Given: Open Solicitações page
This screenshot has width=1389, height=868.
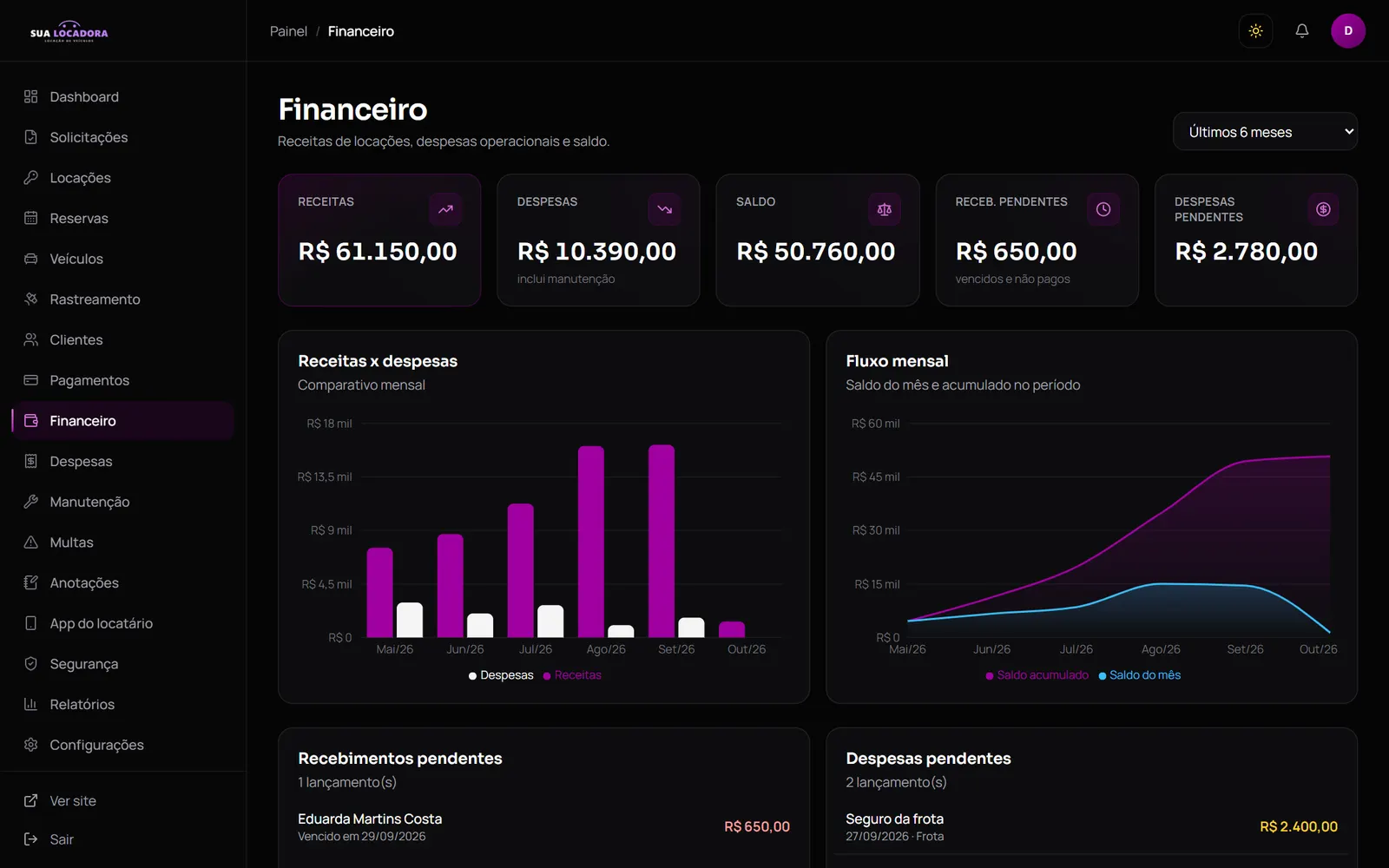Looking at the screenshot, I should click(123, 137).
